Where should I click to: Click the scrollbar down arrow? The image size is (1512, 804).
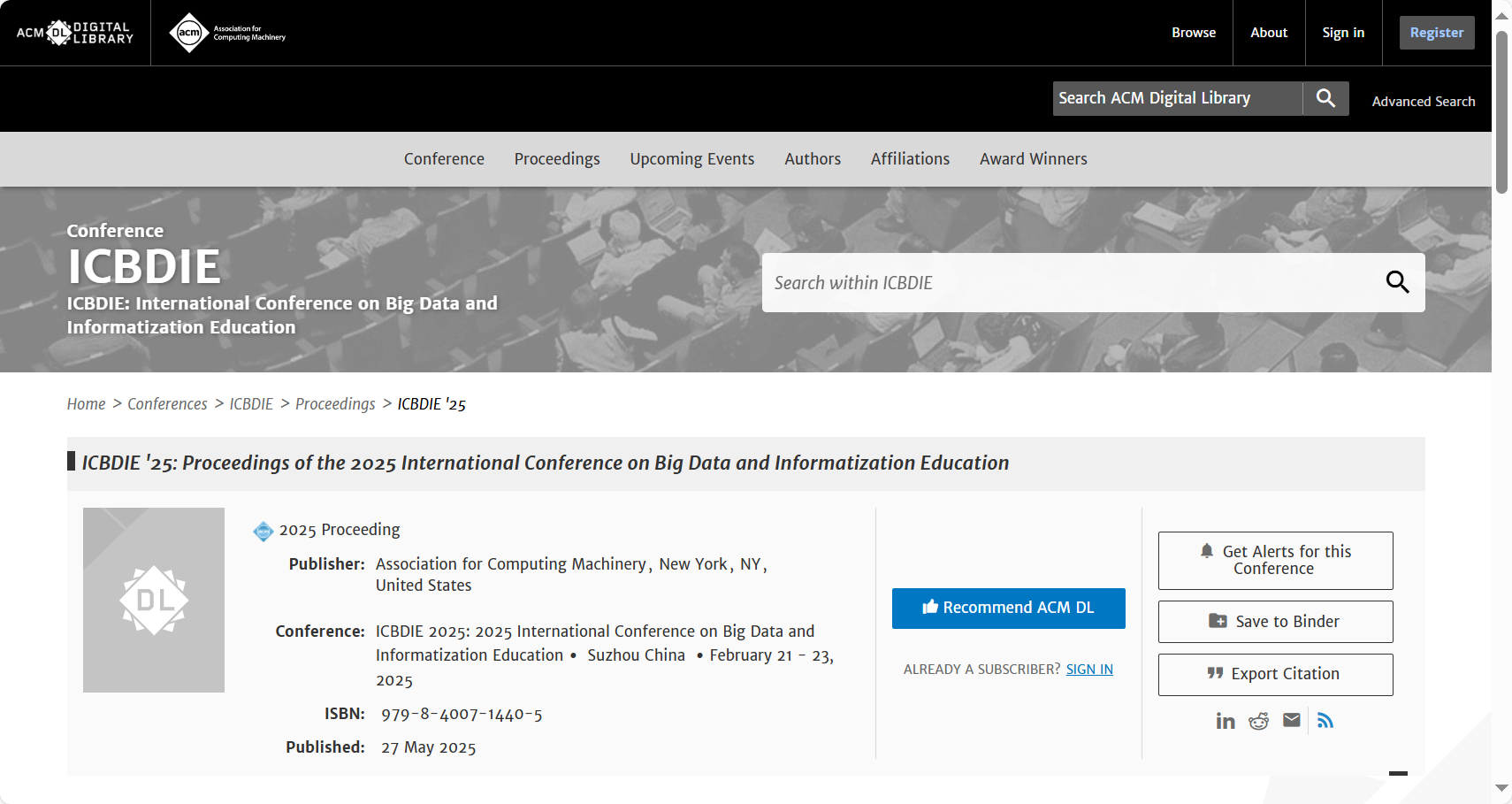[1501, 787]
